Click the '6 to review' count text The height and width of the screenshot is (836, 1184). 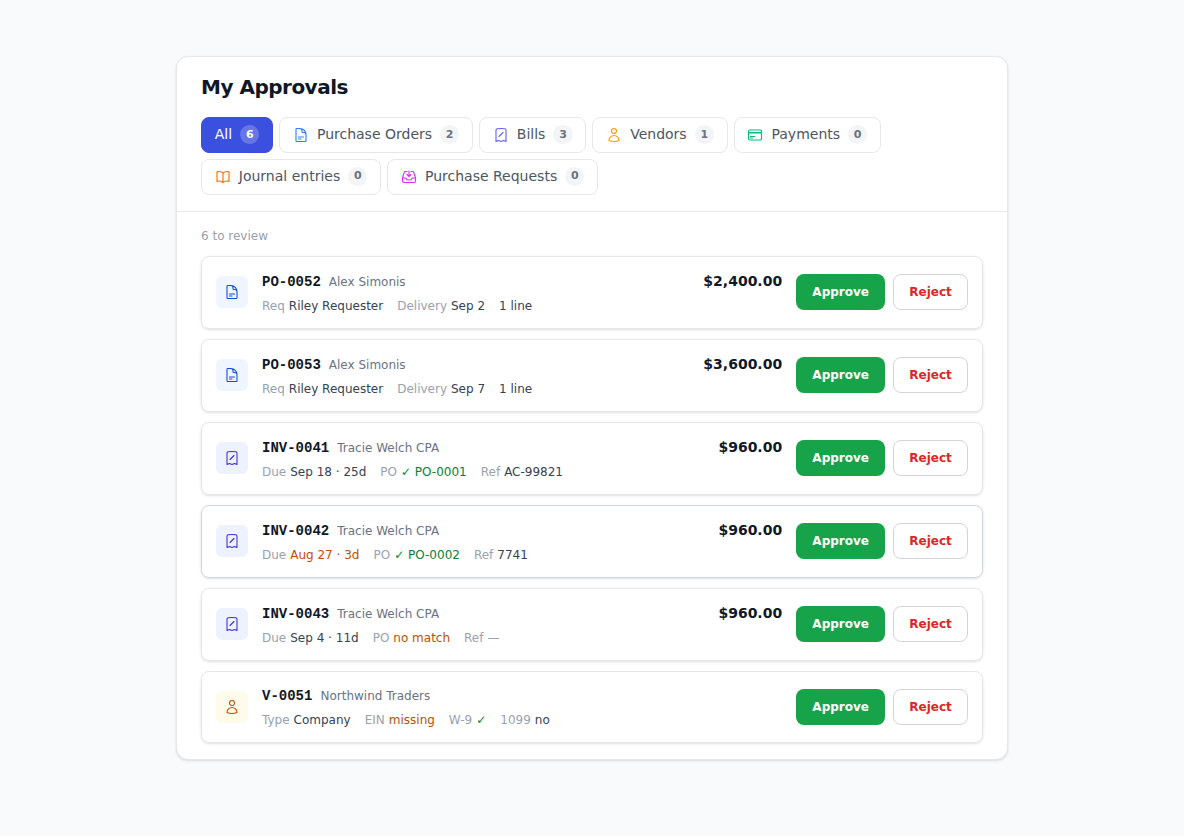234,236
